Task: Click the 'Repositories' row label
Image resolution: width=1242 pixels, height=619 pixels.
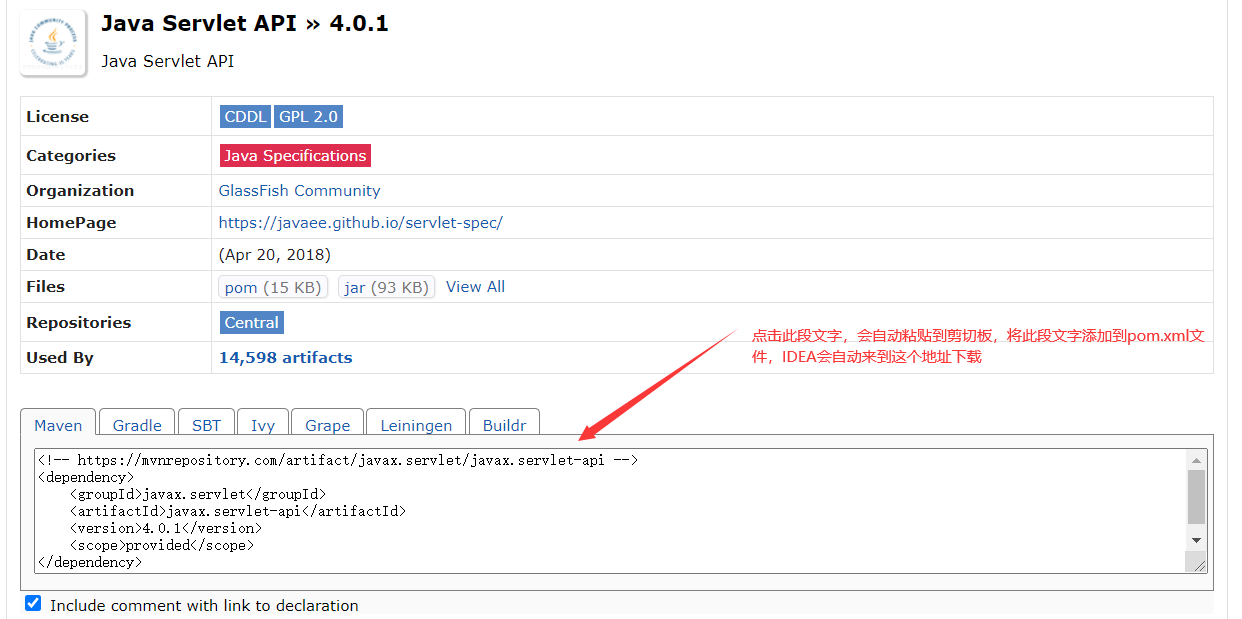Action: (x=79, y=322)
